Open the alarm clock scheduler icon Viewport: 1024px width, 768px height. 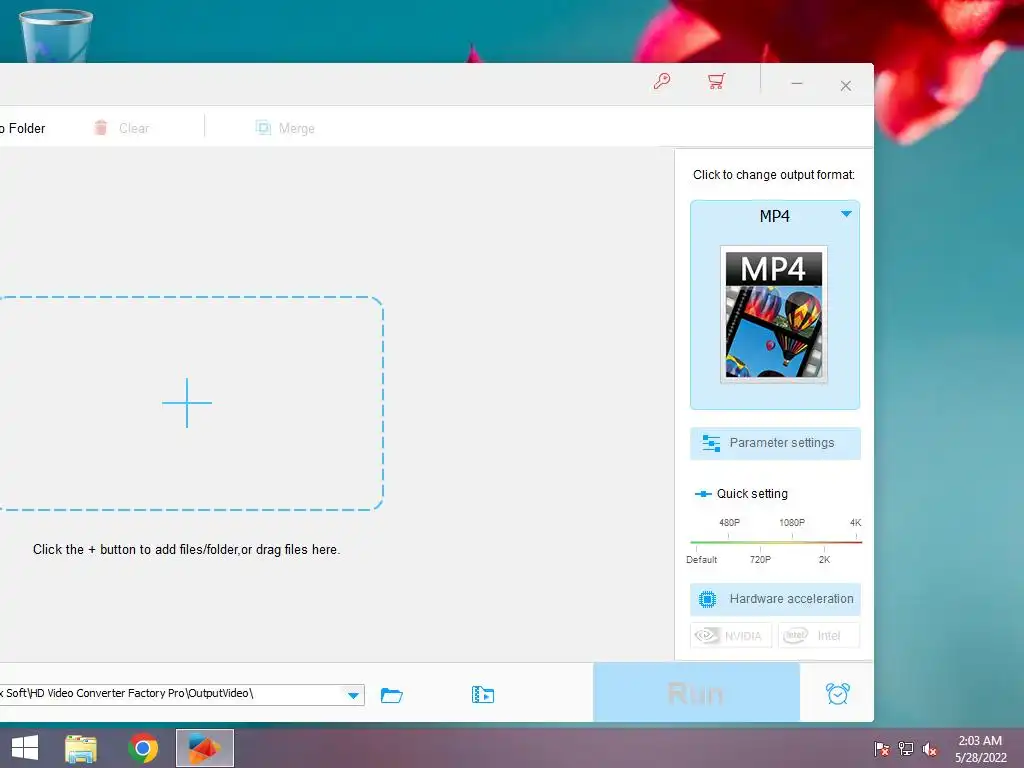pos(837,693)
